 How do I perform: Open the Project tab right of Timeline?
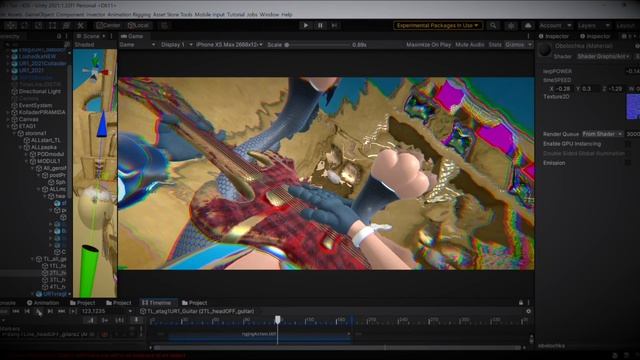194,303
